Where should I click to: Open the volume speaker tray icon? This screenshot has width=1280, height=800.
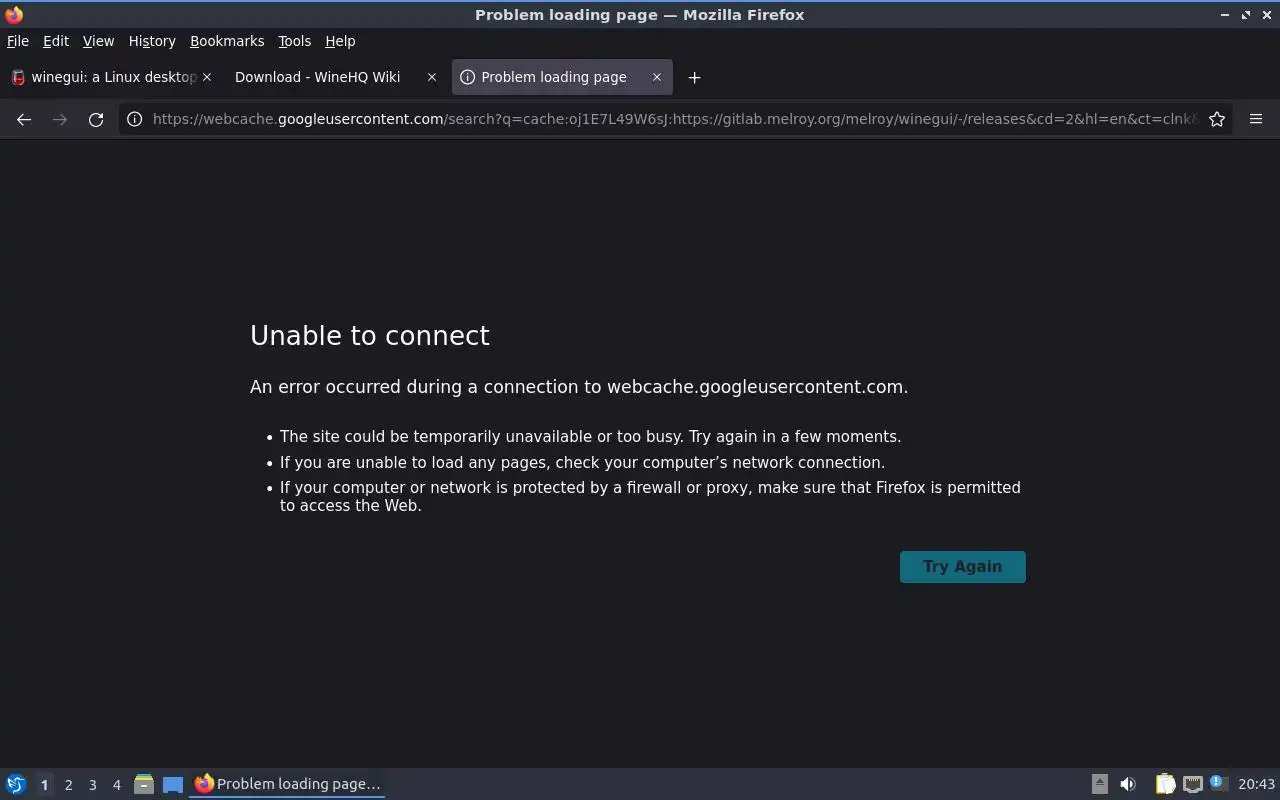click(x=1128, y=784)
